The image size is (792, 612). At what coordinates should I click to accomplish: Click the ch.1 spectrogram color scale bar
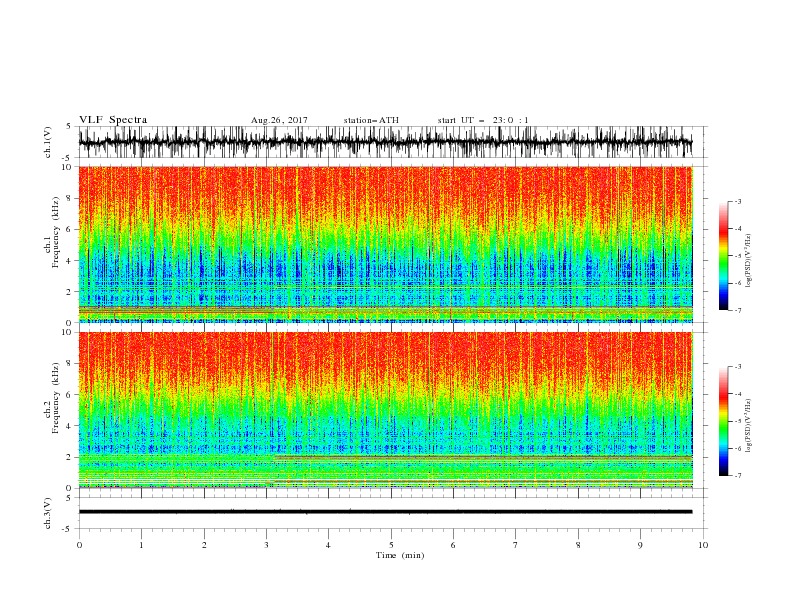coord(723,256)
